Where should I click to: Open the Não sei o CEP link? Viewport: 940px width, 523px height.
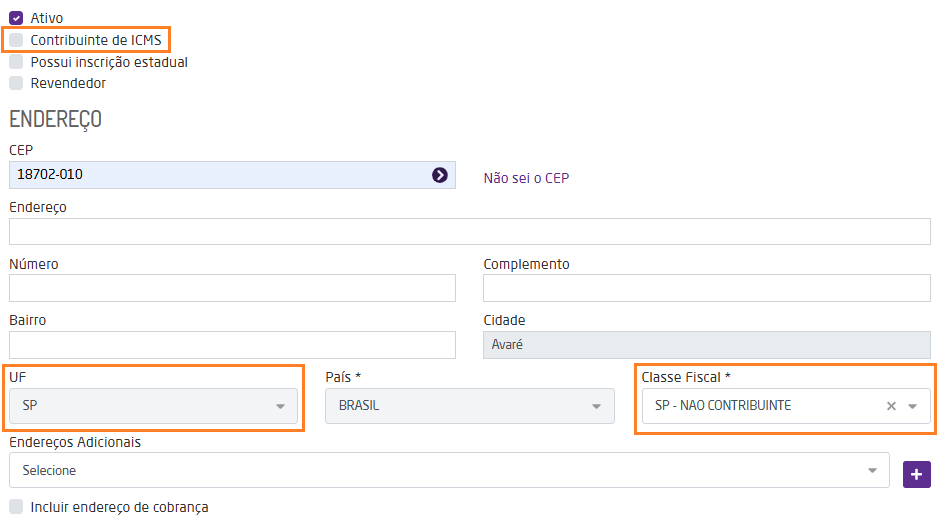click(x=526, y=178)
